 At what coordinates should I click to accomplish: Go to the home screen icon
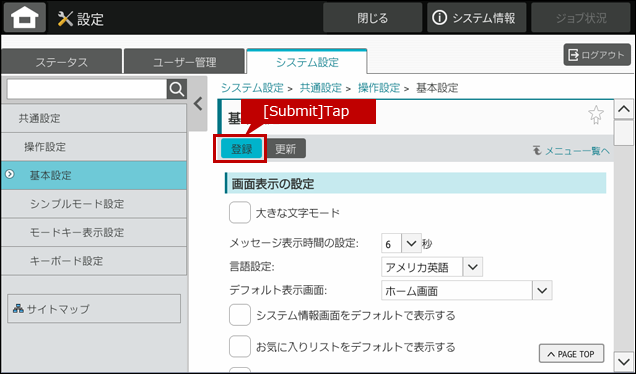[24, 17]
